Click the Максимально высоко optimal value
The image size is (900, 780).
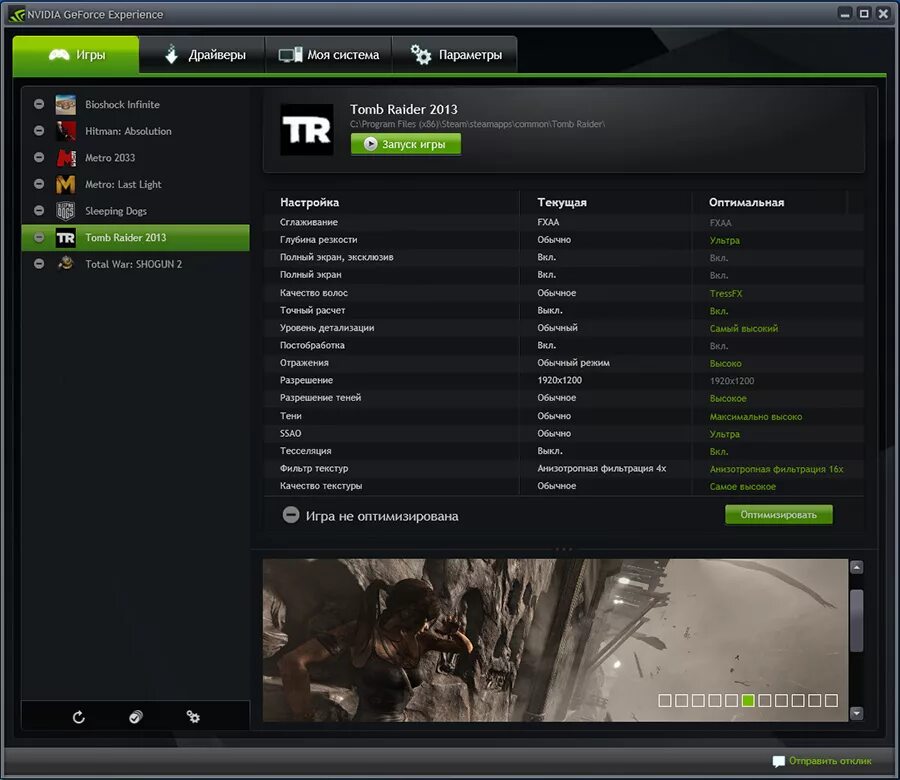point(755,417)
